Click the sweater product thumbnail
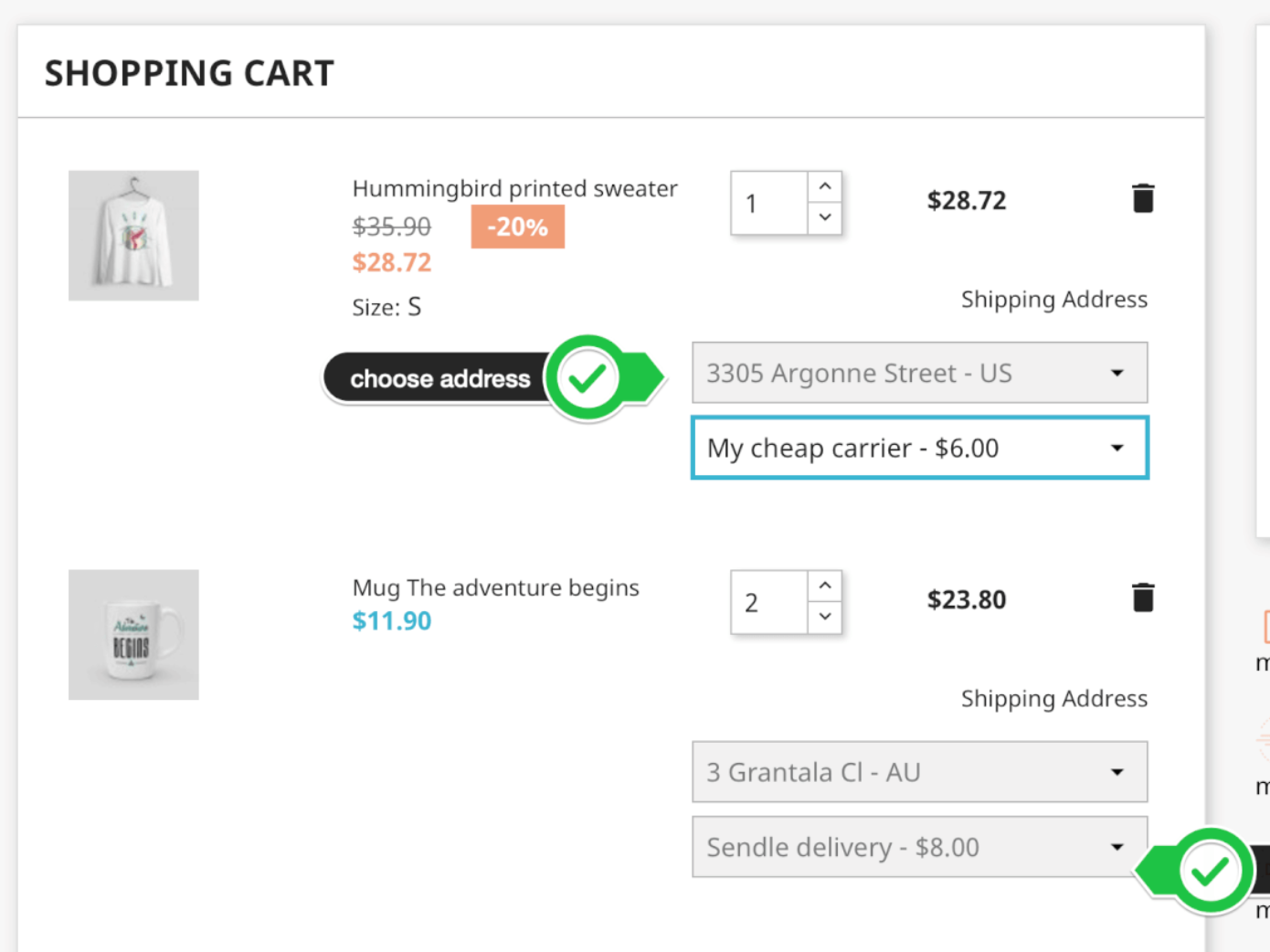The height and width of the screenshot is (952, 1270). [x=133, y=236]
